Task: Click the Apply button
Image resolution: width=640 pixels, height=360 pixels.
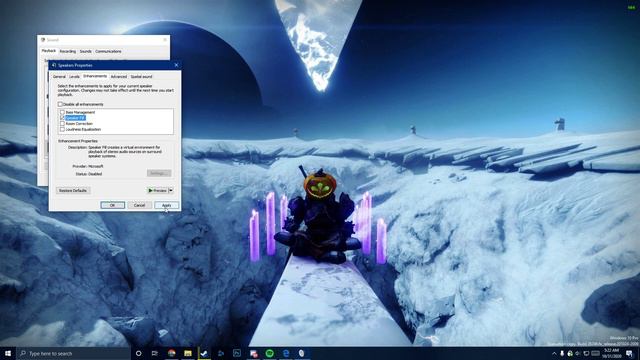Action: (167, 205)
